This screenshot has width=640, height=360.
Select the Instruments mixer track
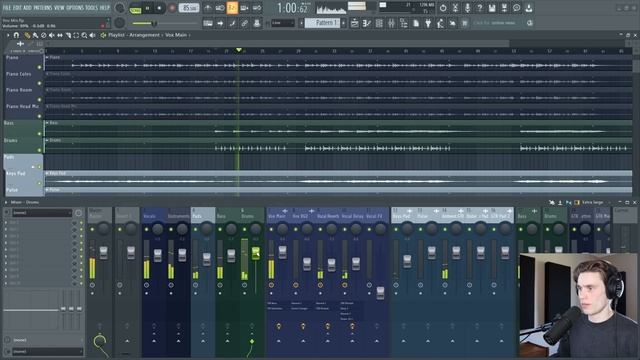pos(178,216)
